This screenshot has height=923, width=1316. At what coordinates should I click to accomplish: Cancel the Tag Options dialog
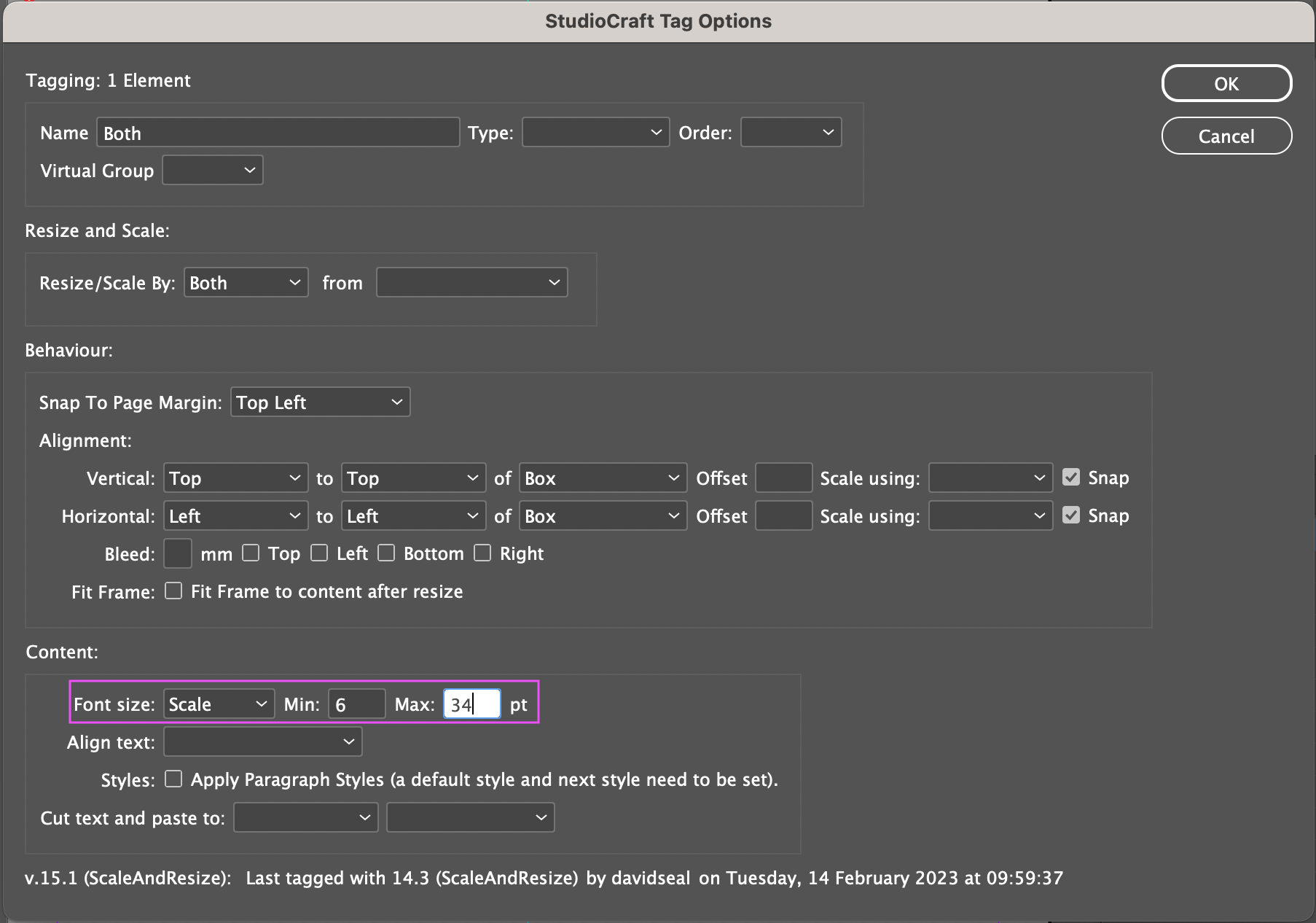point(1226,136)
